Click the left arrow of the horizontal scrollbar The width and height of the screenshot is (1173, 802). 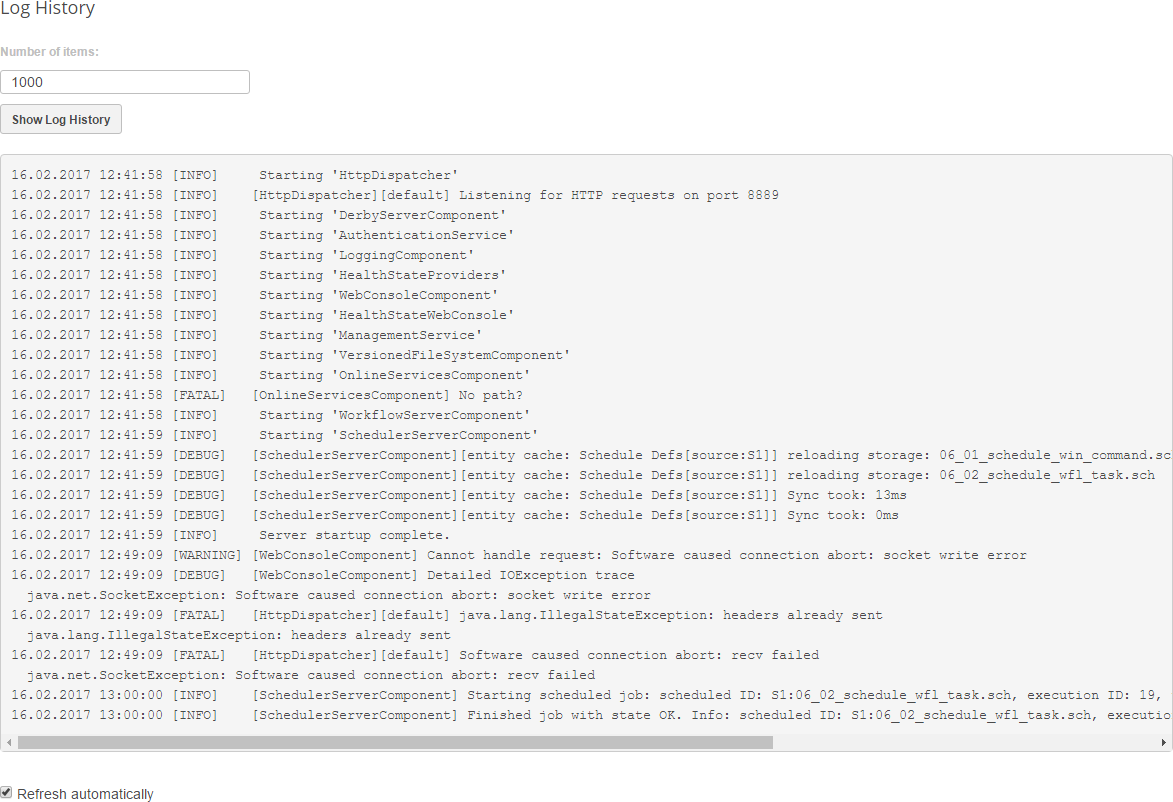pos(8,743)
